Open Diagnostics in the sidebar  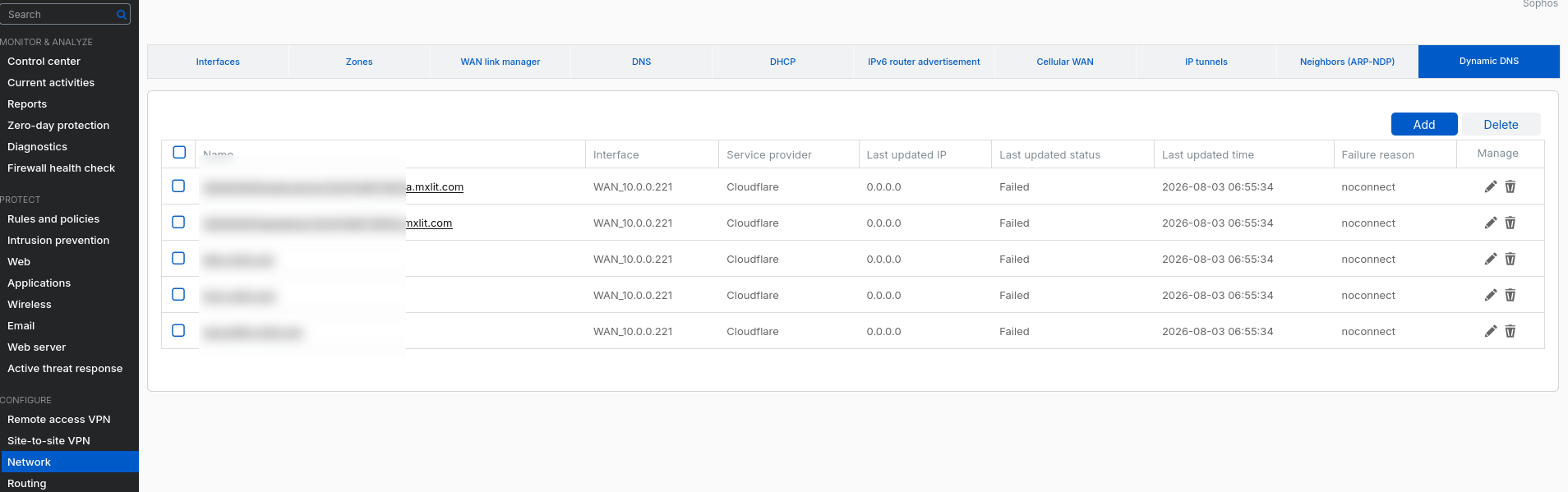(37, 147)
